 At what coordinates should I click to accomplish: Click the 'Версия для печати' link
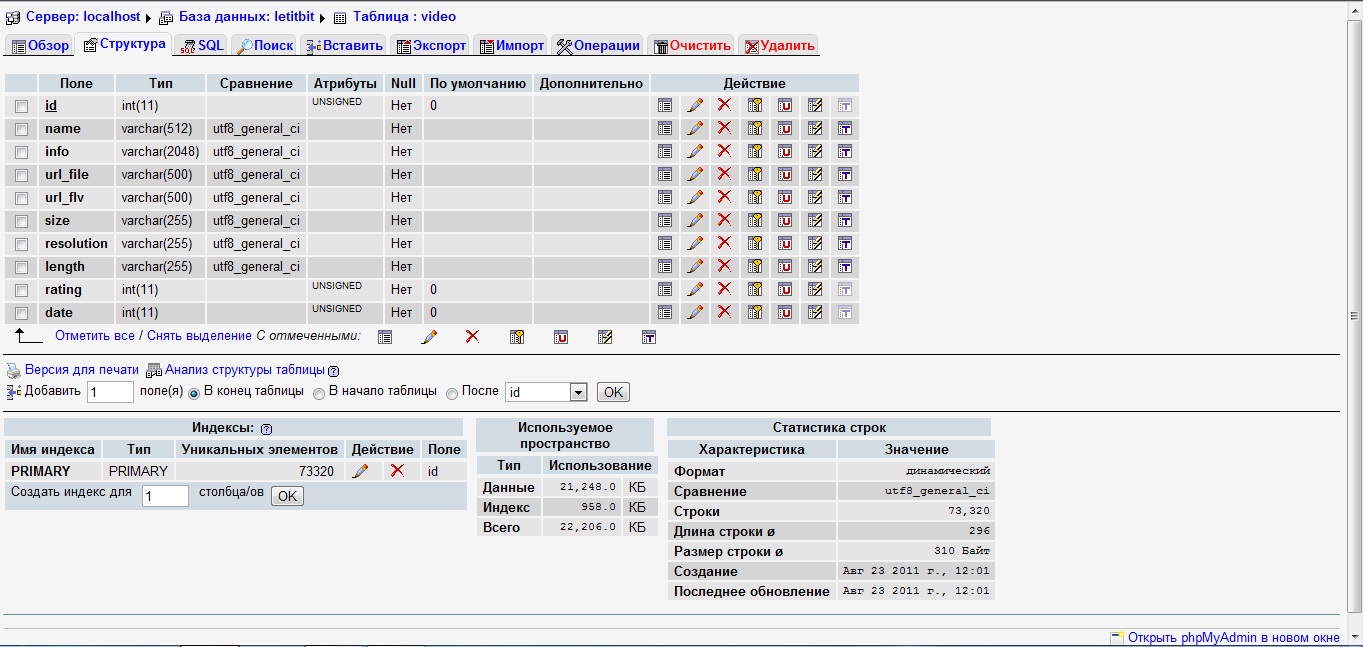tap(81, 370)
